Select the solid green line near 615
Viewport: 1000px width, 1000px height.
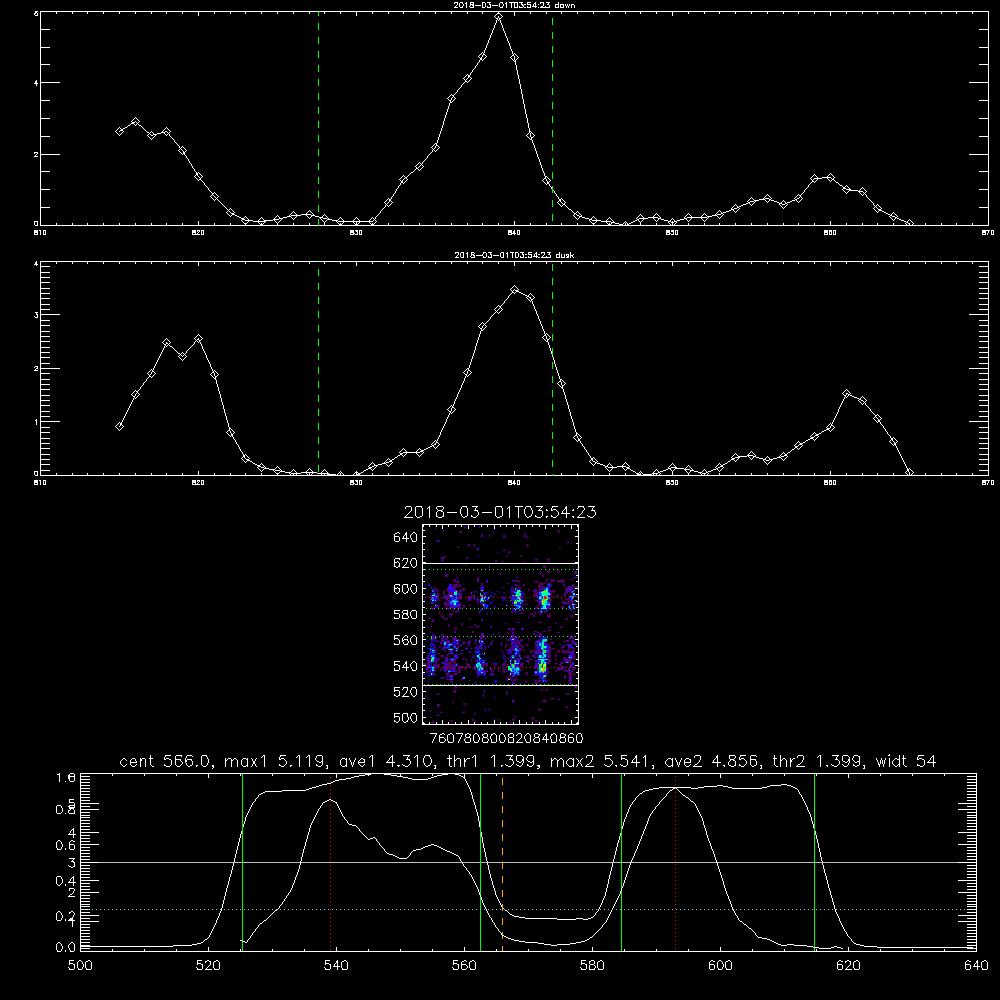tap(814, 861)
